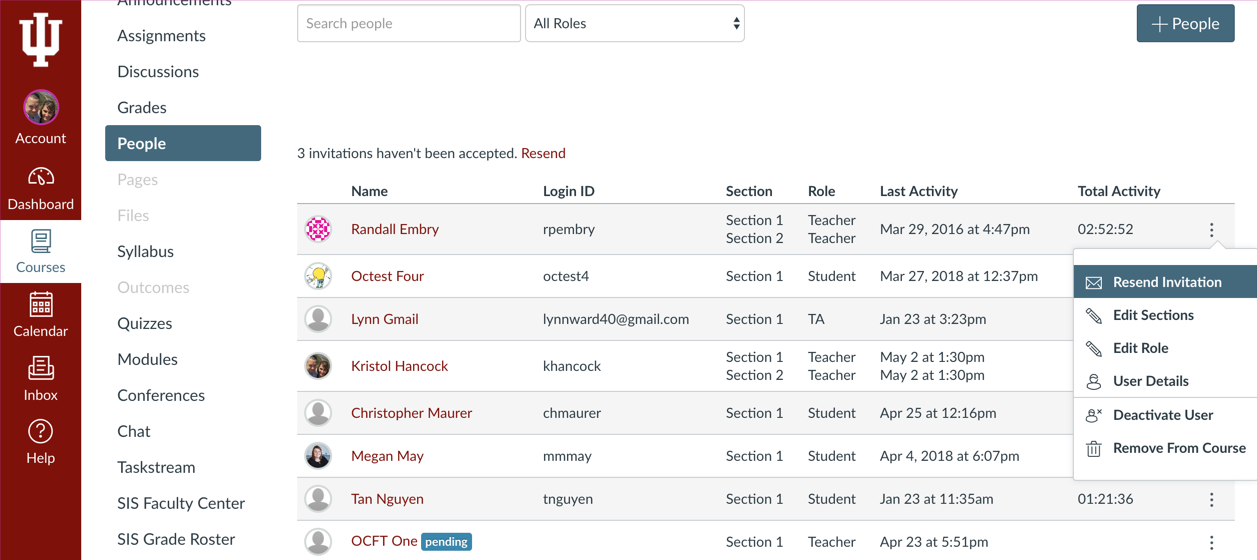Open options menu for Randall Embry row
The image size is (1257, 560).
[x=1211, y=230]
